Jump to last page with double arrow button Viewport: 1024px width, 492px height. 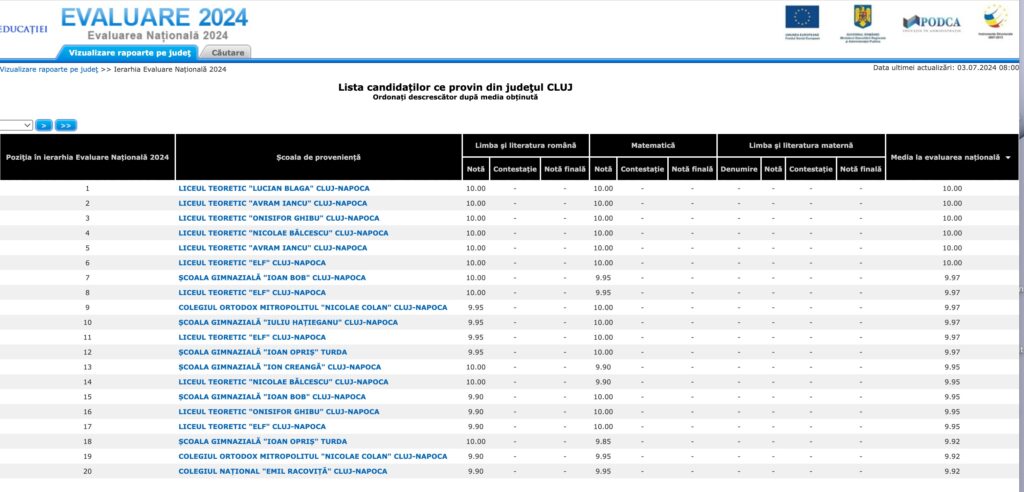(66, 125)
